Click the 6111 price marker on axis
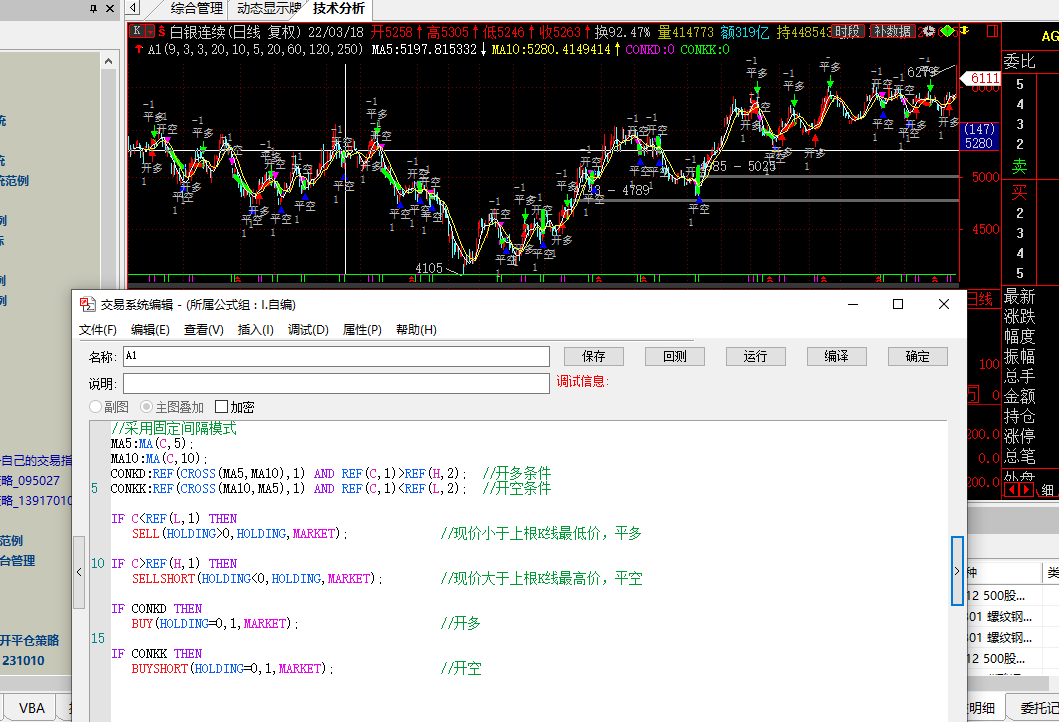This screenshot has width=1059, height=722. coord(981,78)
